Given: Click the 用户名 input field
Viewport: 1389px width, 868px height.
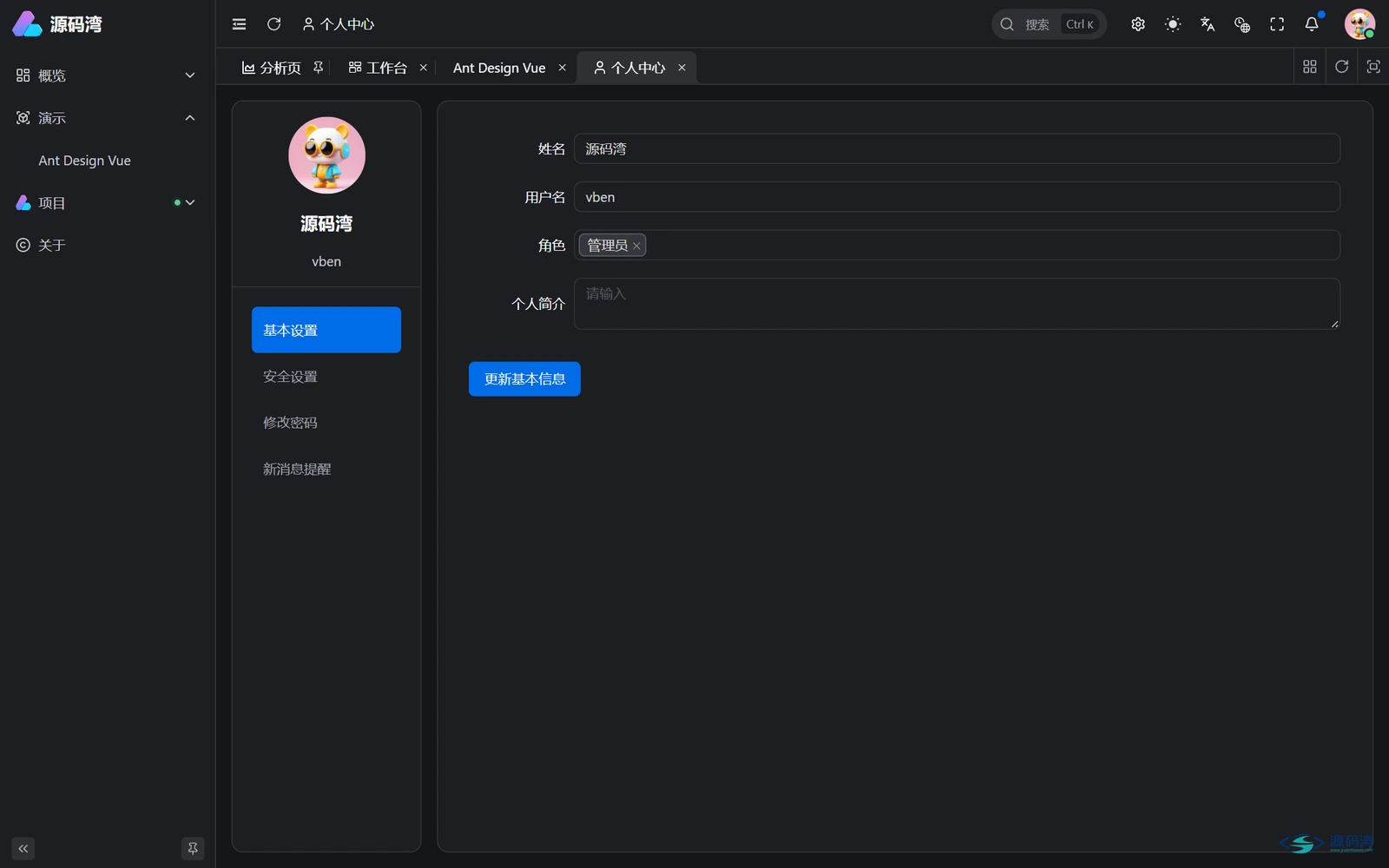Looking at the screenshot, I should click(957, 197).
